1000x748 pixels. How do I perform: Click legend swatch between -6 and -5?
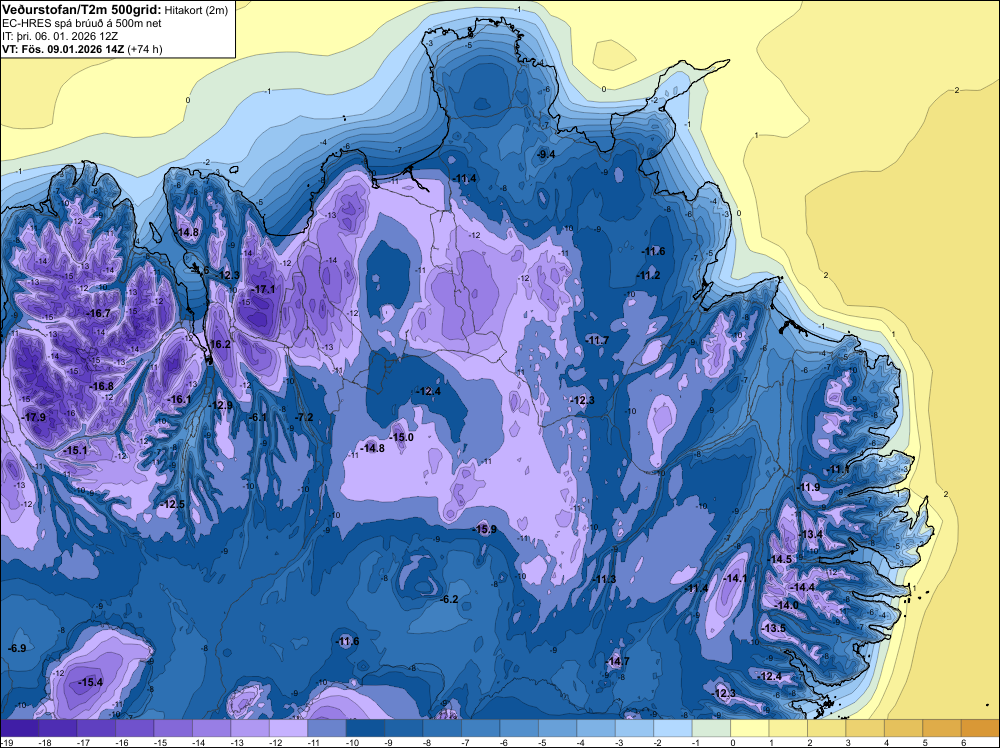[519, 728]
